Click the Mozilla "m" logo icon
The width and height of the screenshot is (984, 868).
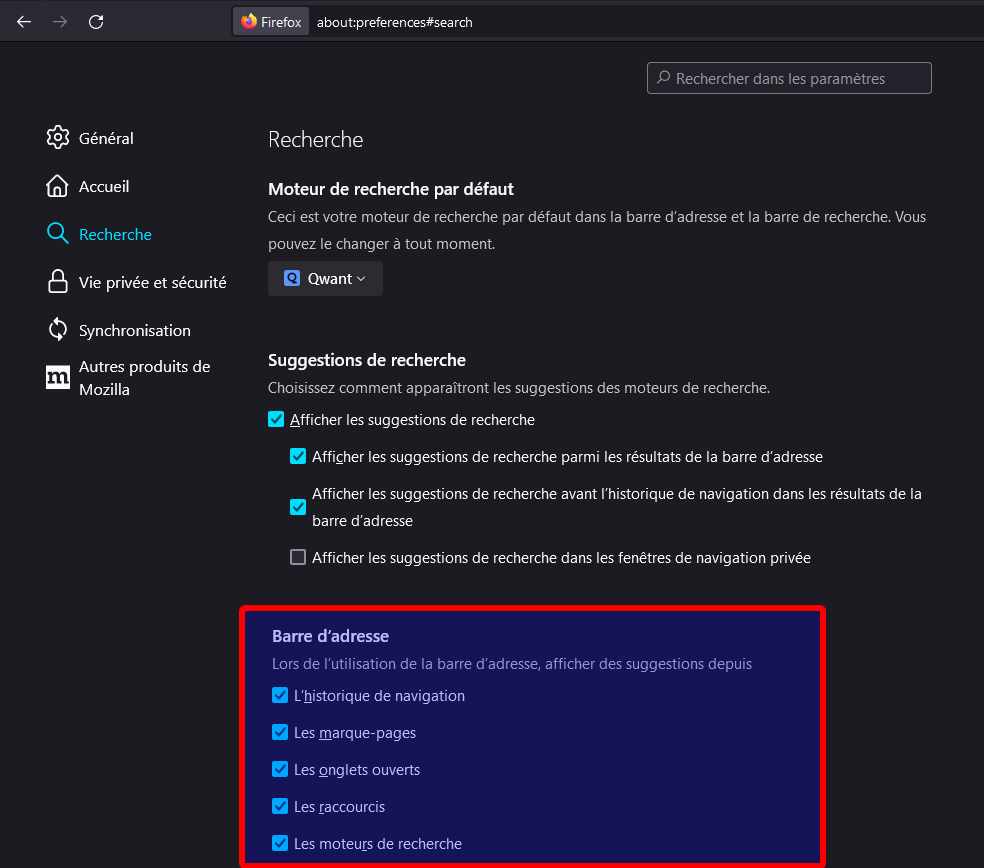coord(58,377)
